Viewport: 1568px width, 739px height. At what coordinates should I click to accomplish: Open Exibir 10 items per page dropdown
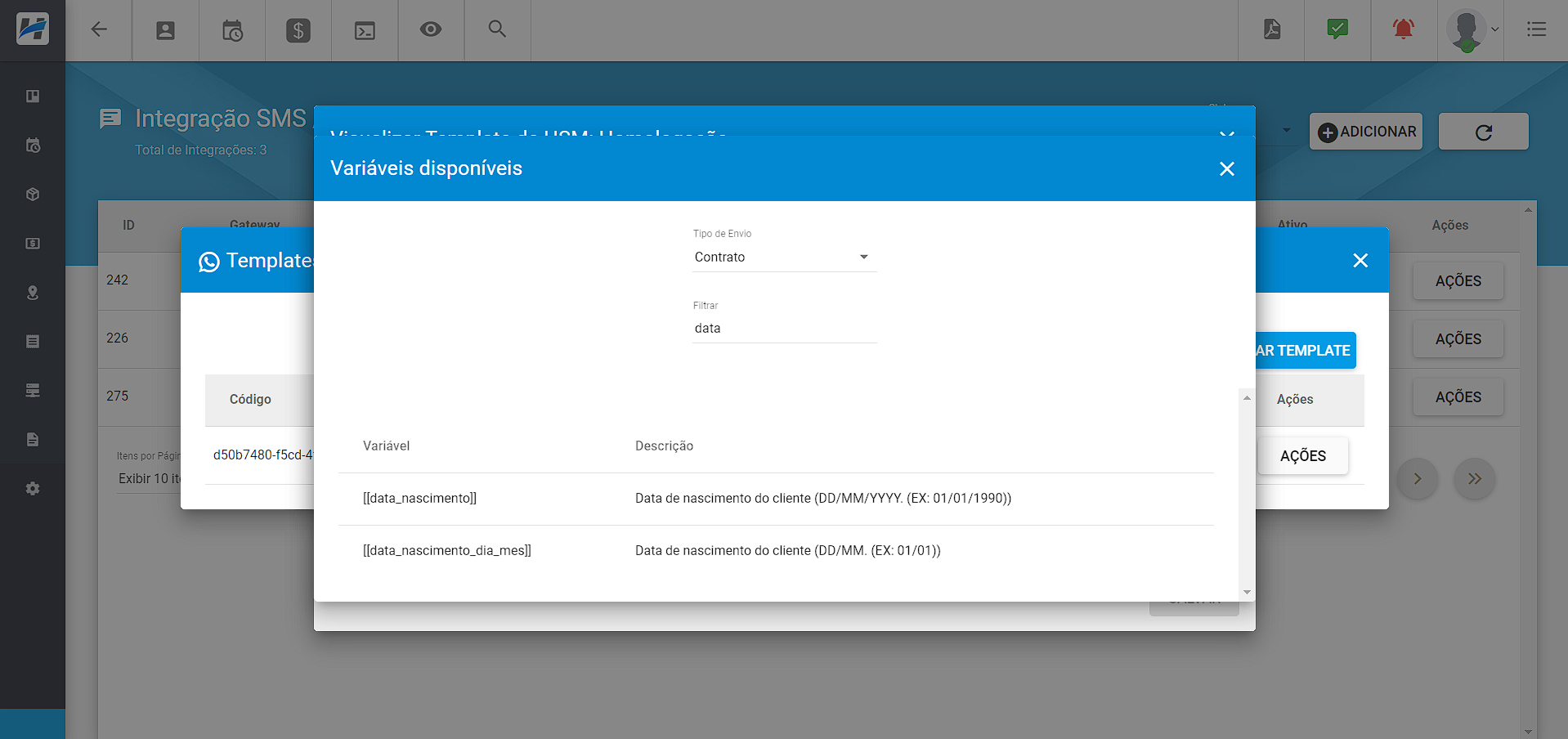[x=149, y=479]
